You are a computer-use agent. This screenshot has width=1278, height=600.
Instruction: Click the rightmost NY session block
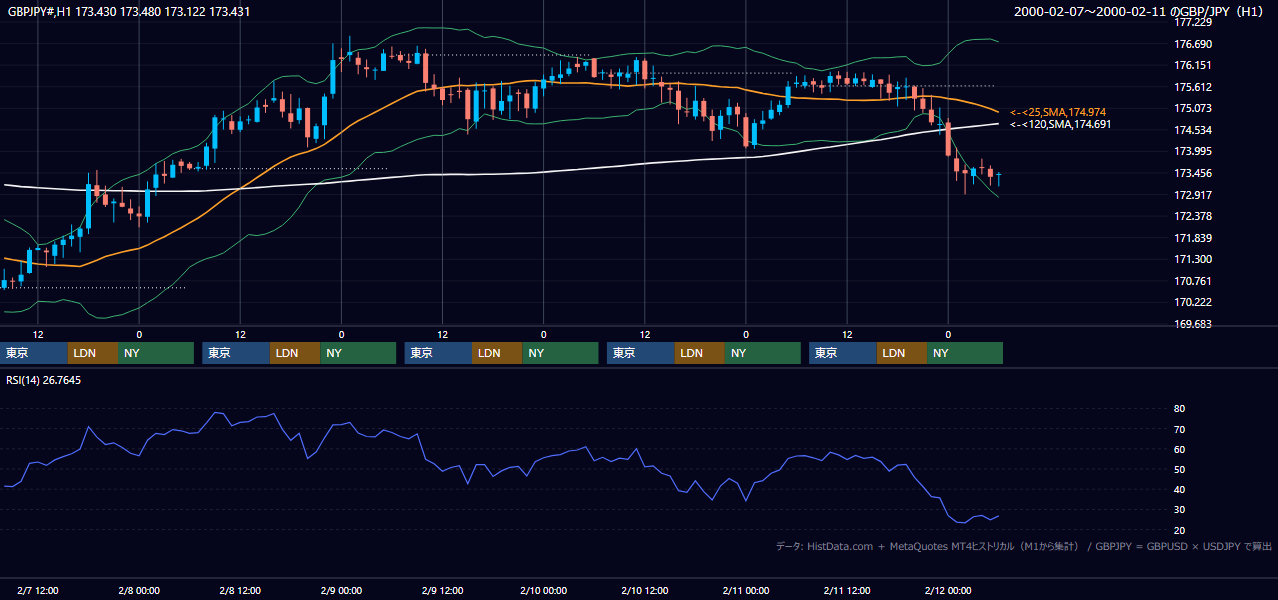pos(965,353)
